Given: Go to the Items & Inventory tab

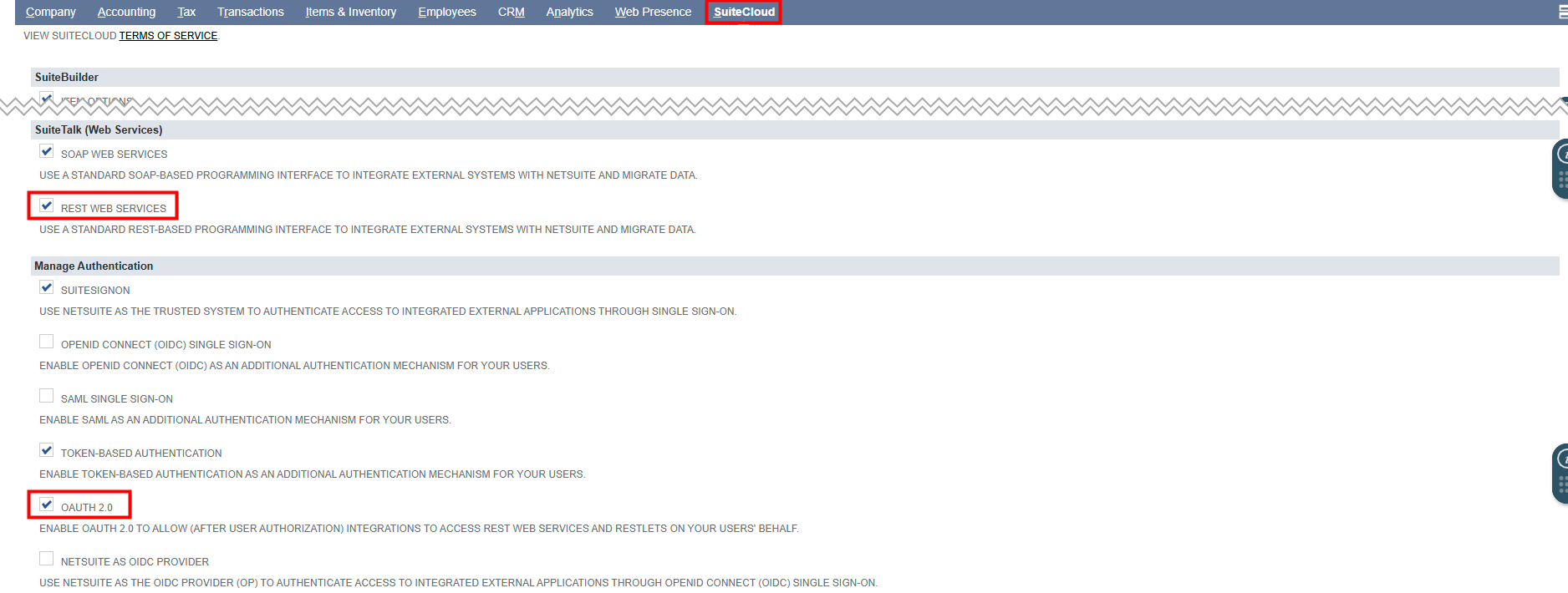Looking at the screenshot, I should (x=350, y=12).
